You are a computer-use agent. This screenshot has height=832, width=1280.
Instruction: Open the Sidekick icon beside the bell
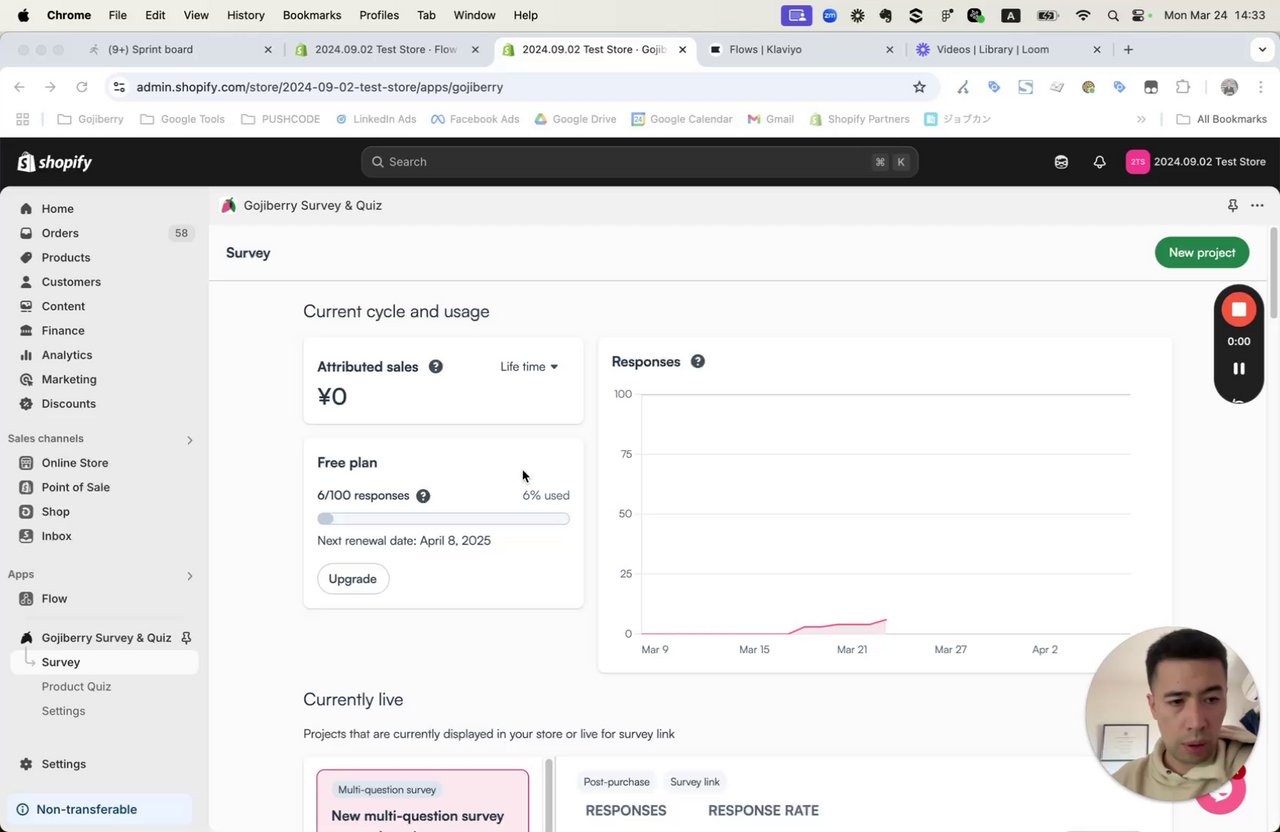1061,162
